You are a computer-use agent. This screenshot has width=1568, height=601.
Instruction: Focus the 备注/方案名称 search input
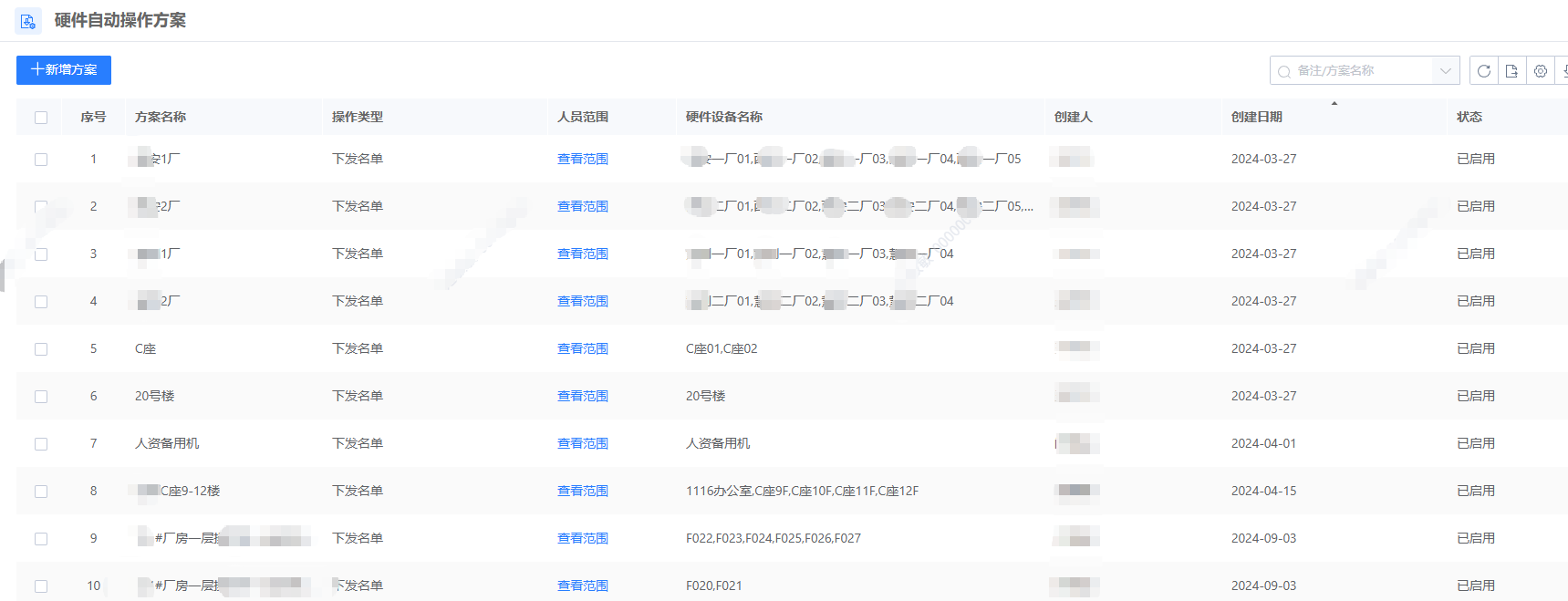[1359, 71]
